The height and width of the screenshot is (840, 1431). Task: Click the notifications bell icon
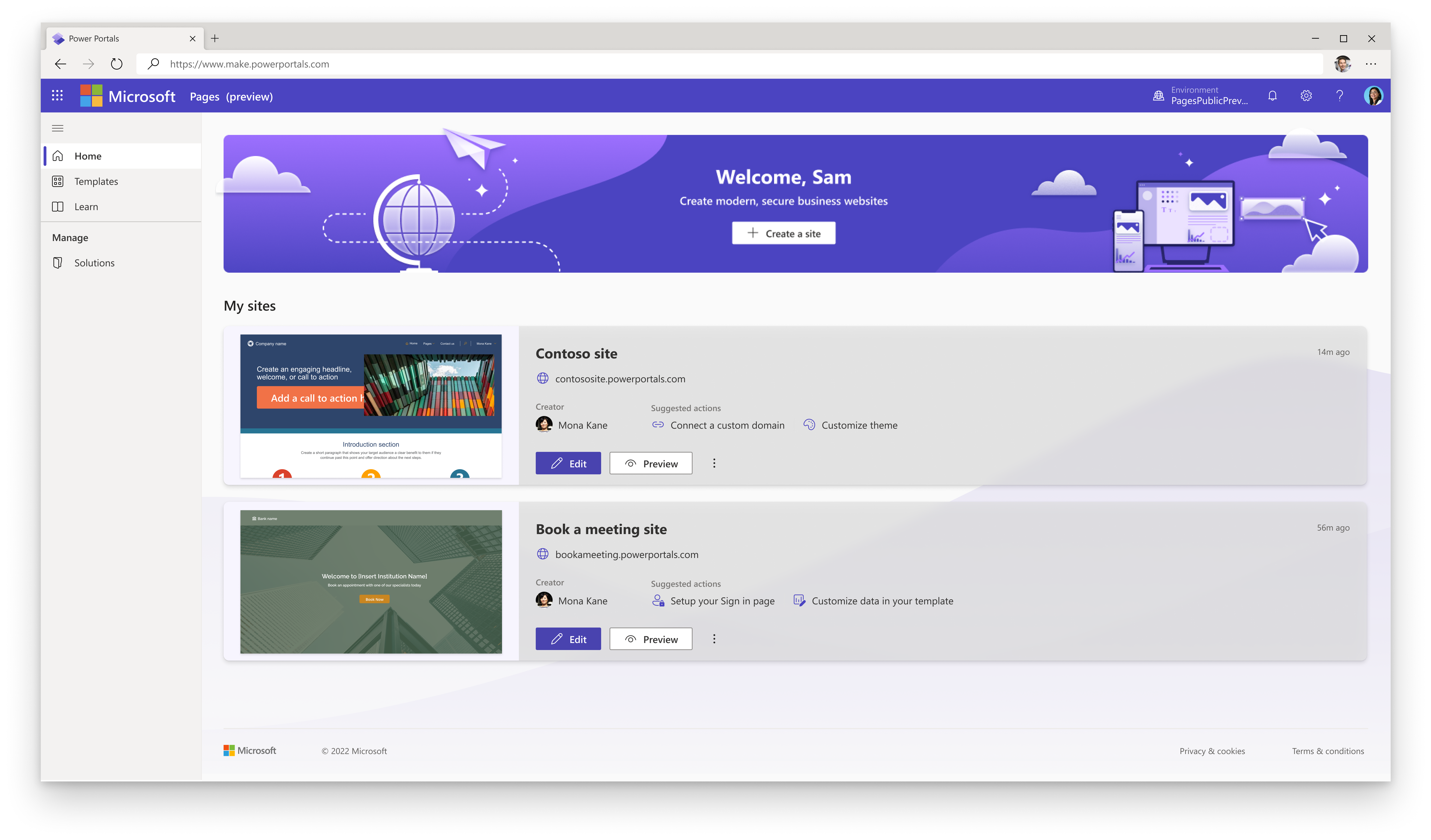pos(1272,96)
